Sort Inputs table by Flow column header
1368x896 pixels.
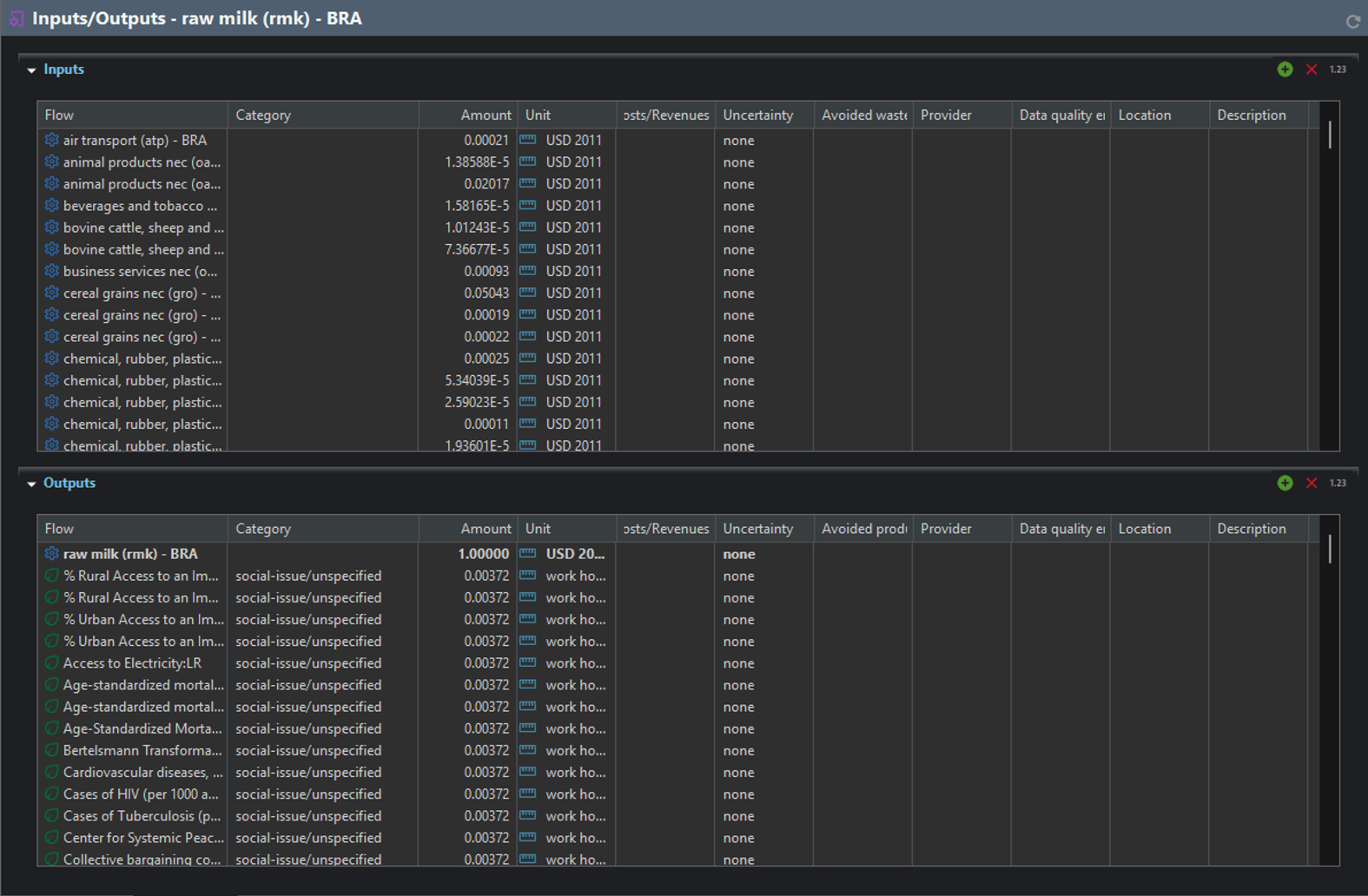click(x=133, y=115)
